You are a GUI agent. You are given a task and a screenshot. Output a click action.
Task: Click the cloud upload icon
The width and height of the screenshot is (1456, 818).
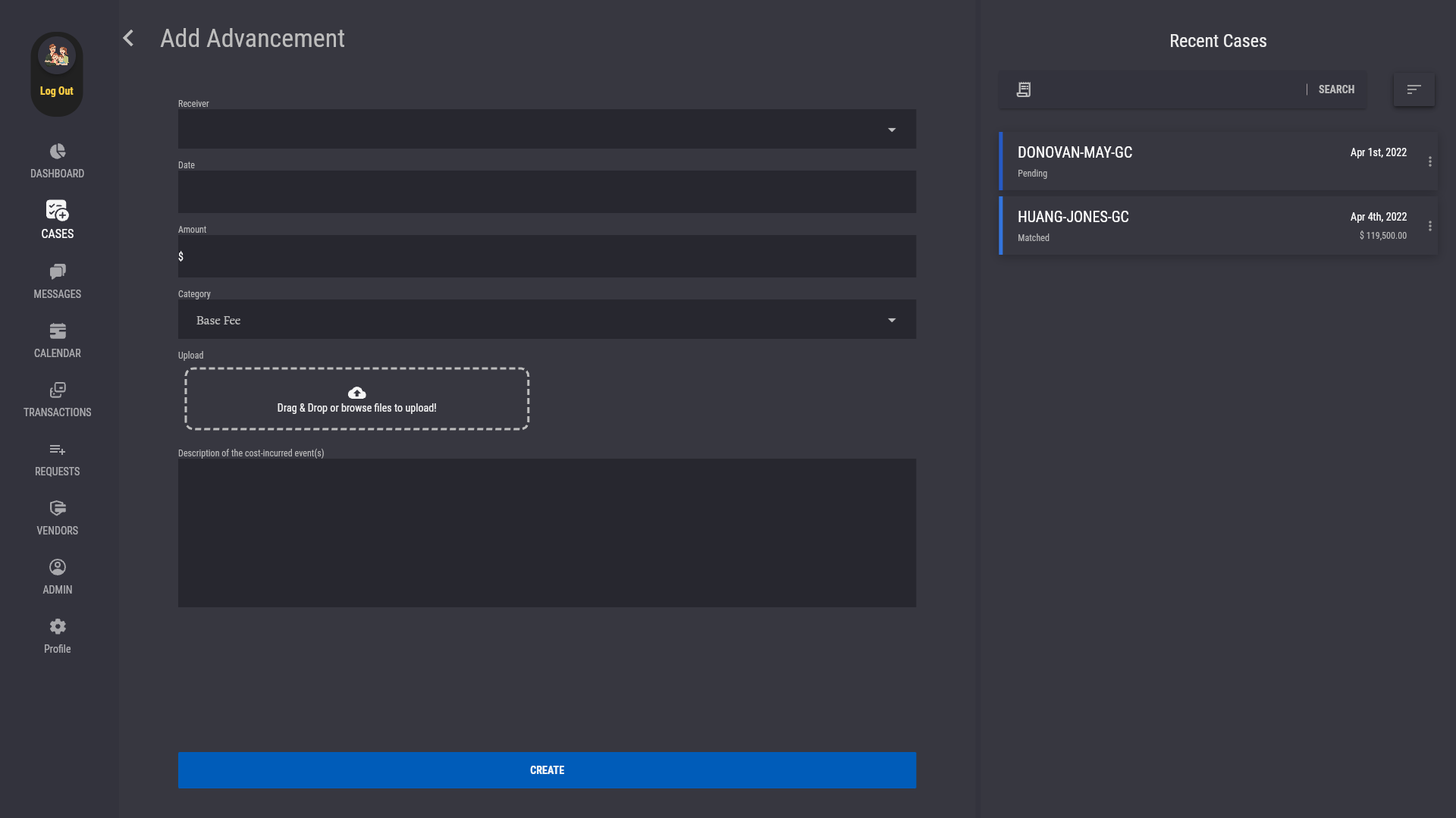[356, 393]
